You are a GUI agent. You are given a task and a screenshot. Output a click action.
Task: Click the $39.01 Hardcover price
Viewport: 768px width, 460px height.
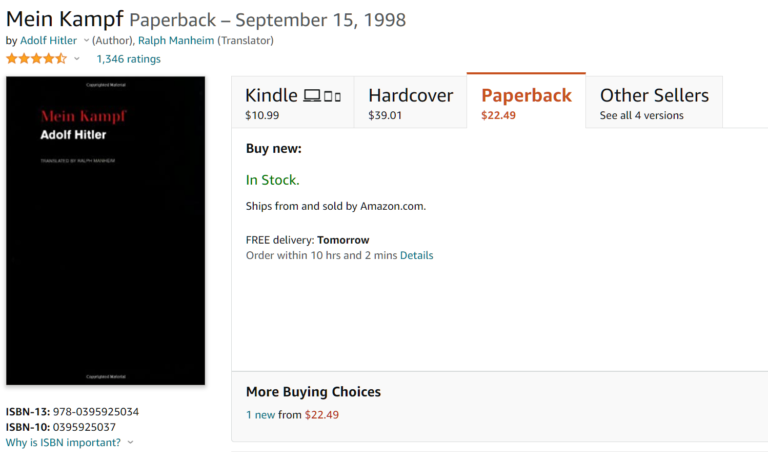(x=384, y=116)
